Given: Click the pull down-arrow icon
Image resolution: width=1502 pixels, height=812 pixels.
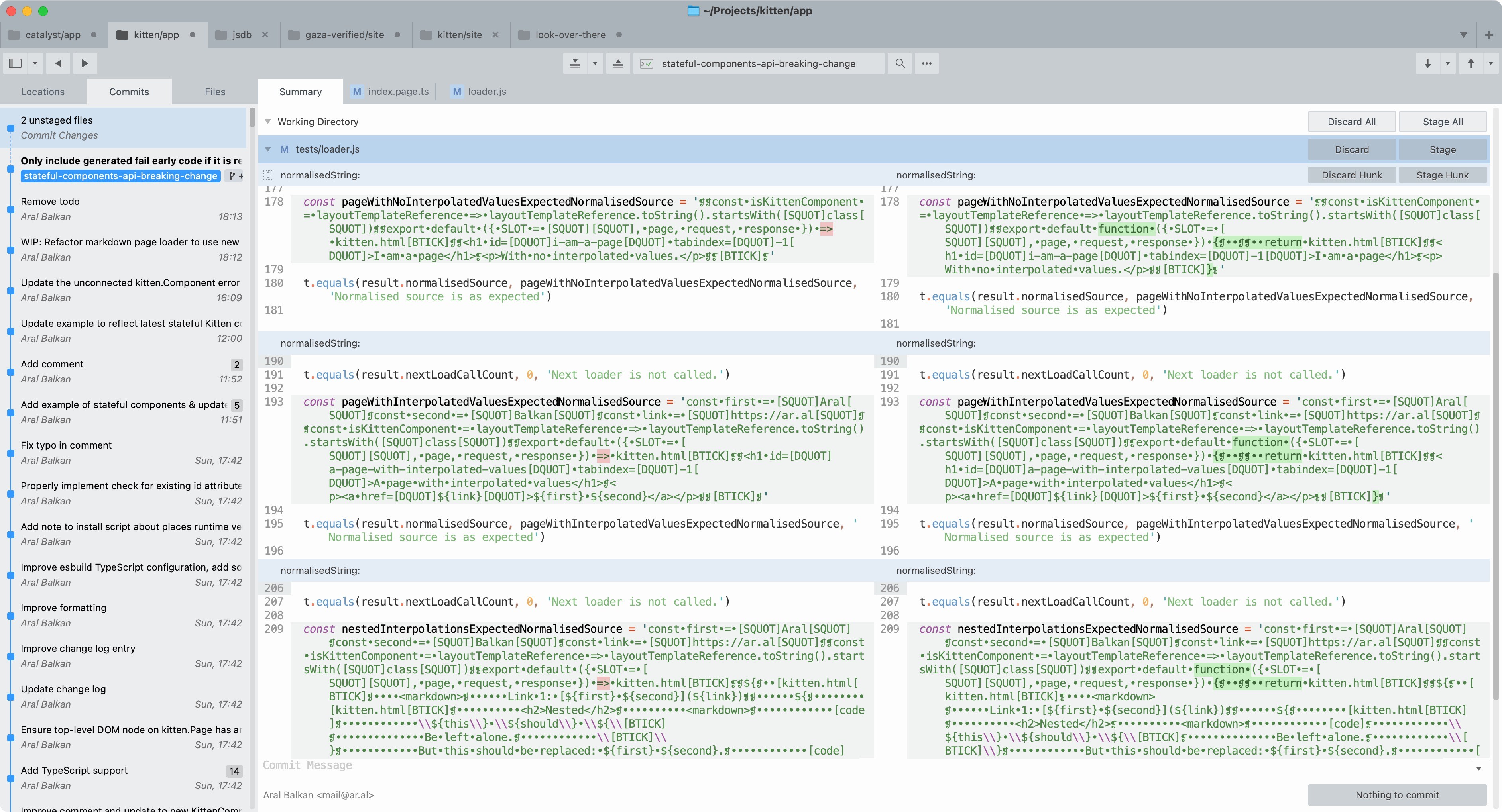Looking at the screenshot, I should click(x=1427, y=63).
